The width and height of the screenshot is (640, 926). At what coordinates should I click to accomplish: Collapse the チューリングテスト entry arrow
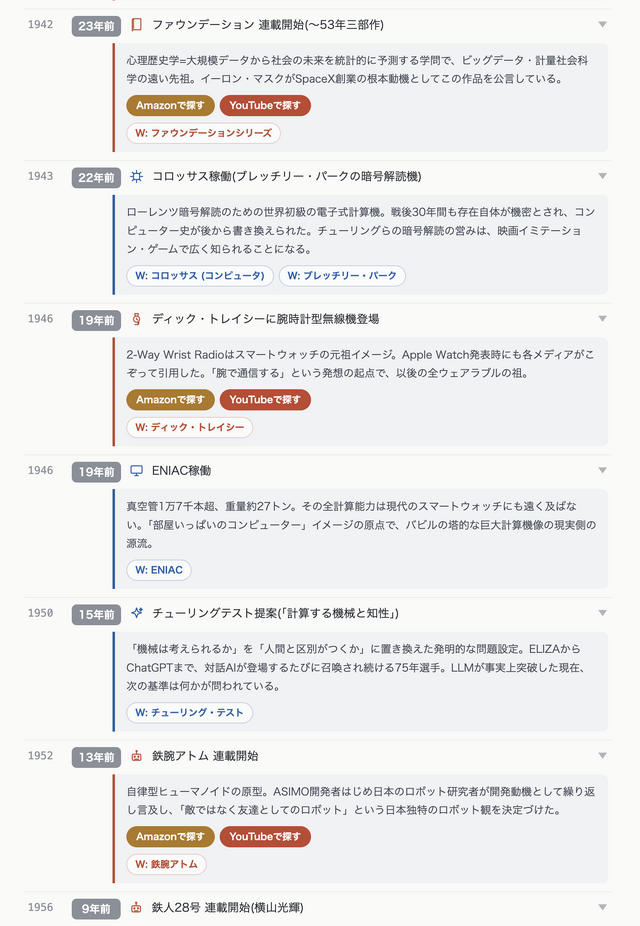tap(602, 613)
